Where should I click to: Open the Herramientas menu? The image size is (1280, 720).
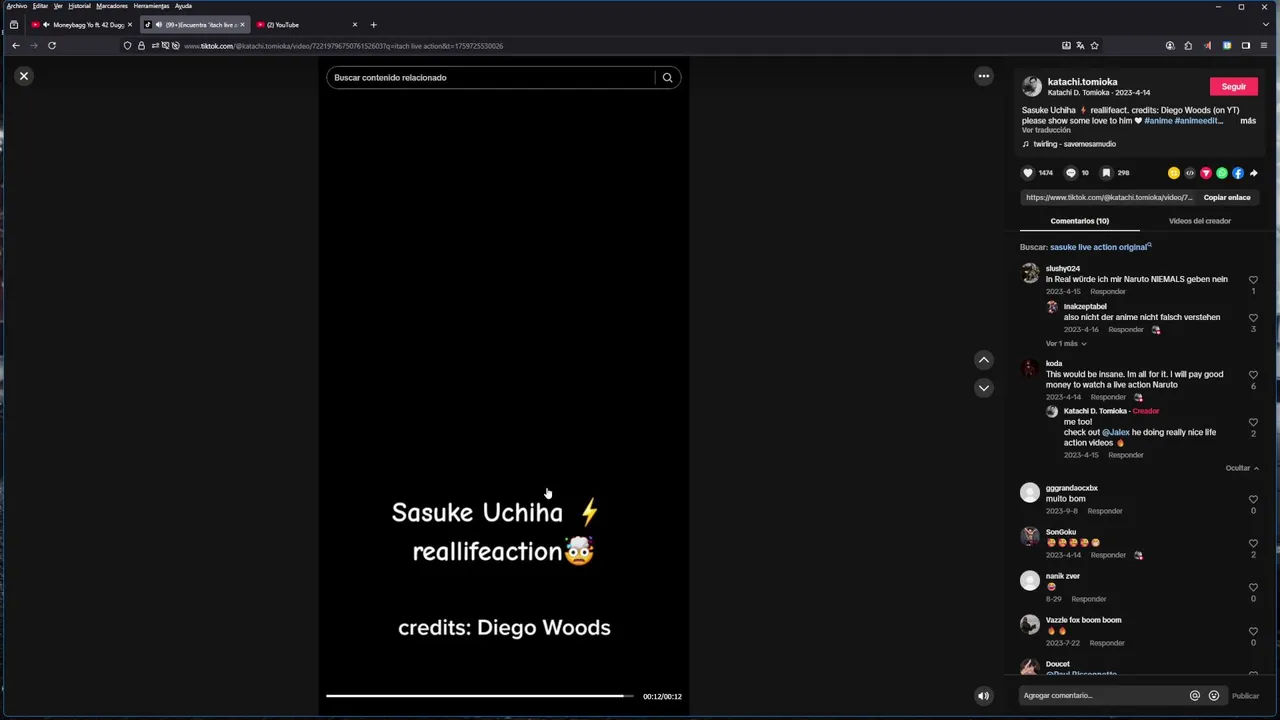pyautogui.click(x=152, y=6)
